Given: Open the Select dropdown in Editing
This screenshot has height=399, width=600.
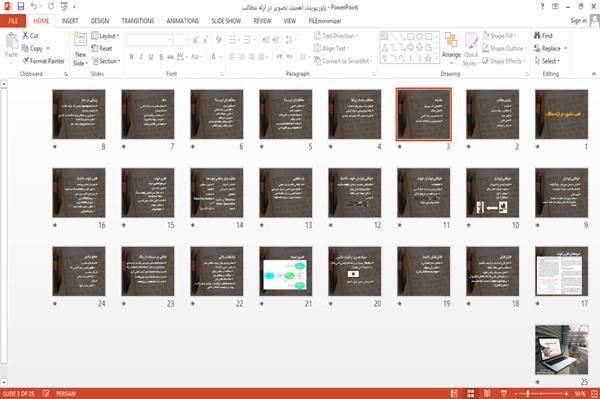Looking at the screenshot, I should tap(547, 61).
